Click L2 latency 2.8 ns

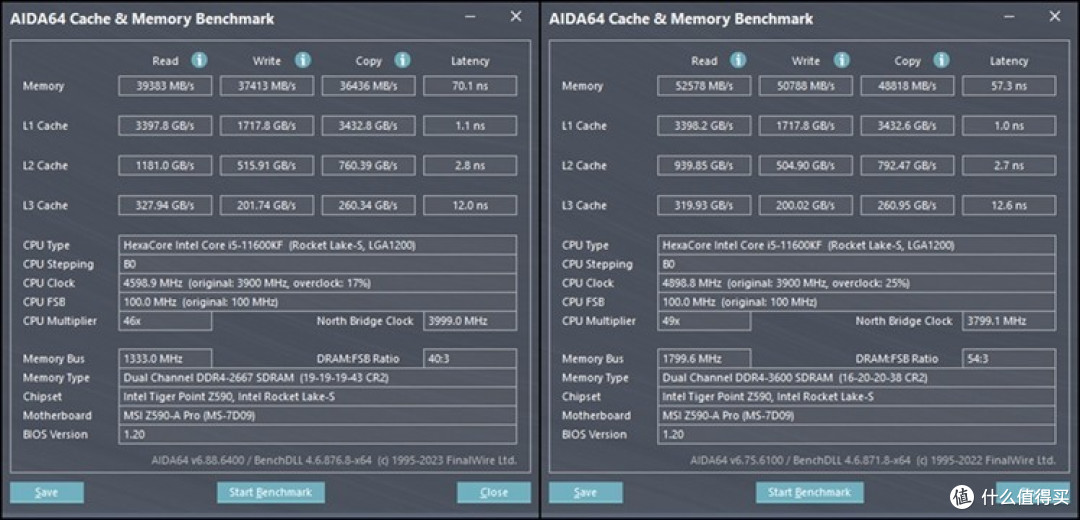(470, 166)
